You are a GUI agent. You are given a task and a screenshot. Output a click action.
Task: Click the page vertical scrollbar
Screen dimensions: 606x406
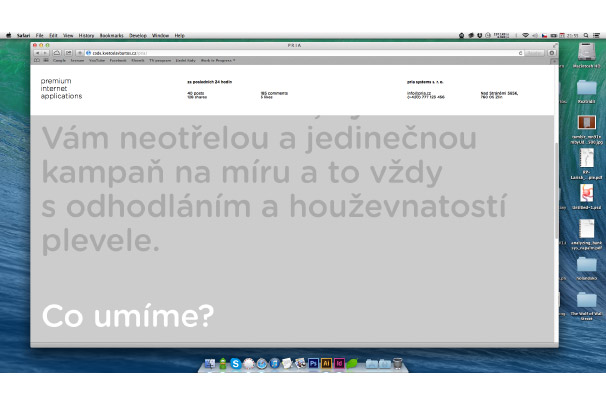[x=557, y=200]
